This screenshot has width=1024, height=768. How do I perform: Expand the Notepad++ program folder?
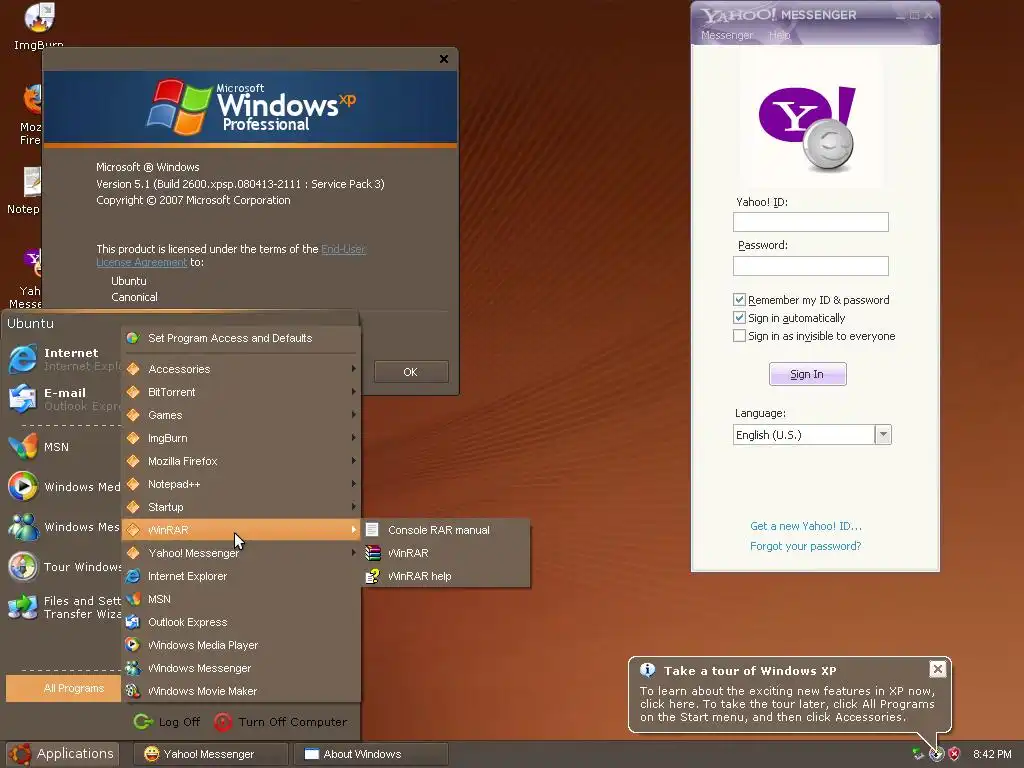(241, 484)
